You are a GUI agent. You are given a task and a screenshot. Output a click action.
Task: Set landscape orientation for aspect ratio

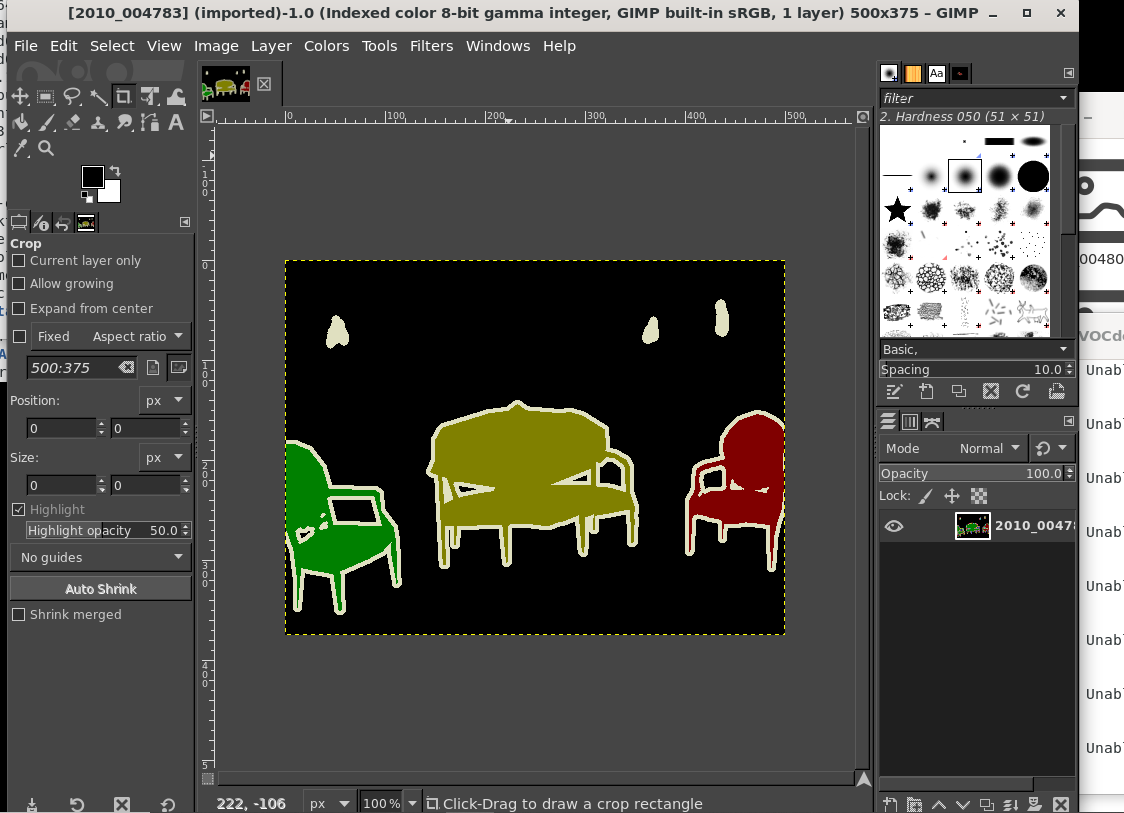coord(178,368)
